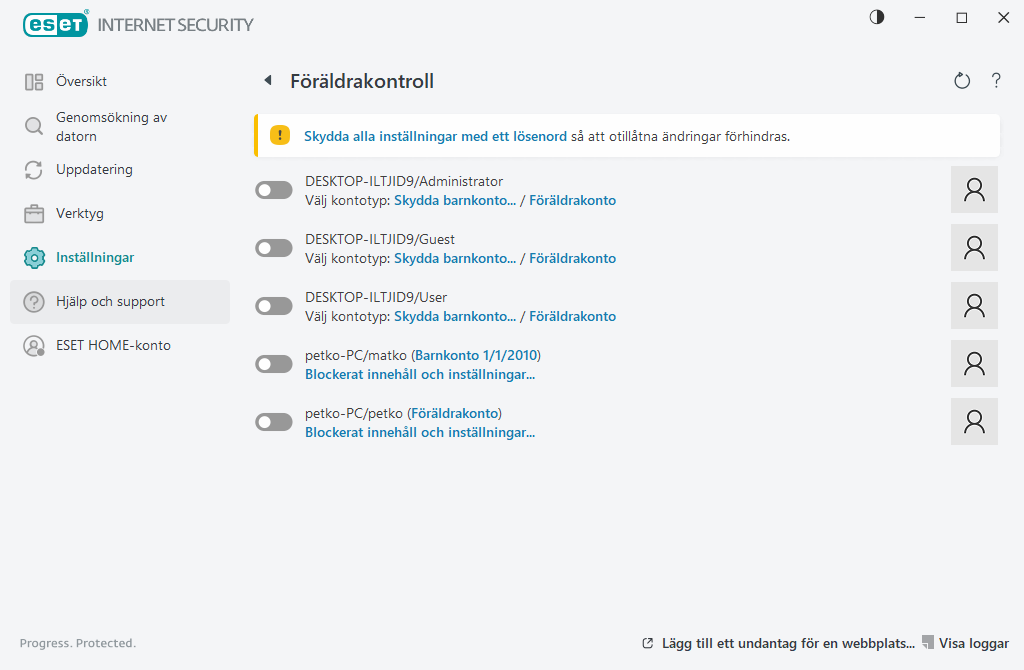Toggle the dark mode icon in titlebar
Image resolution: width=1024 pixels, height=670 pixels.
pos(876,17)
